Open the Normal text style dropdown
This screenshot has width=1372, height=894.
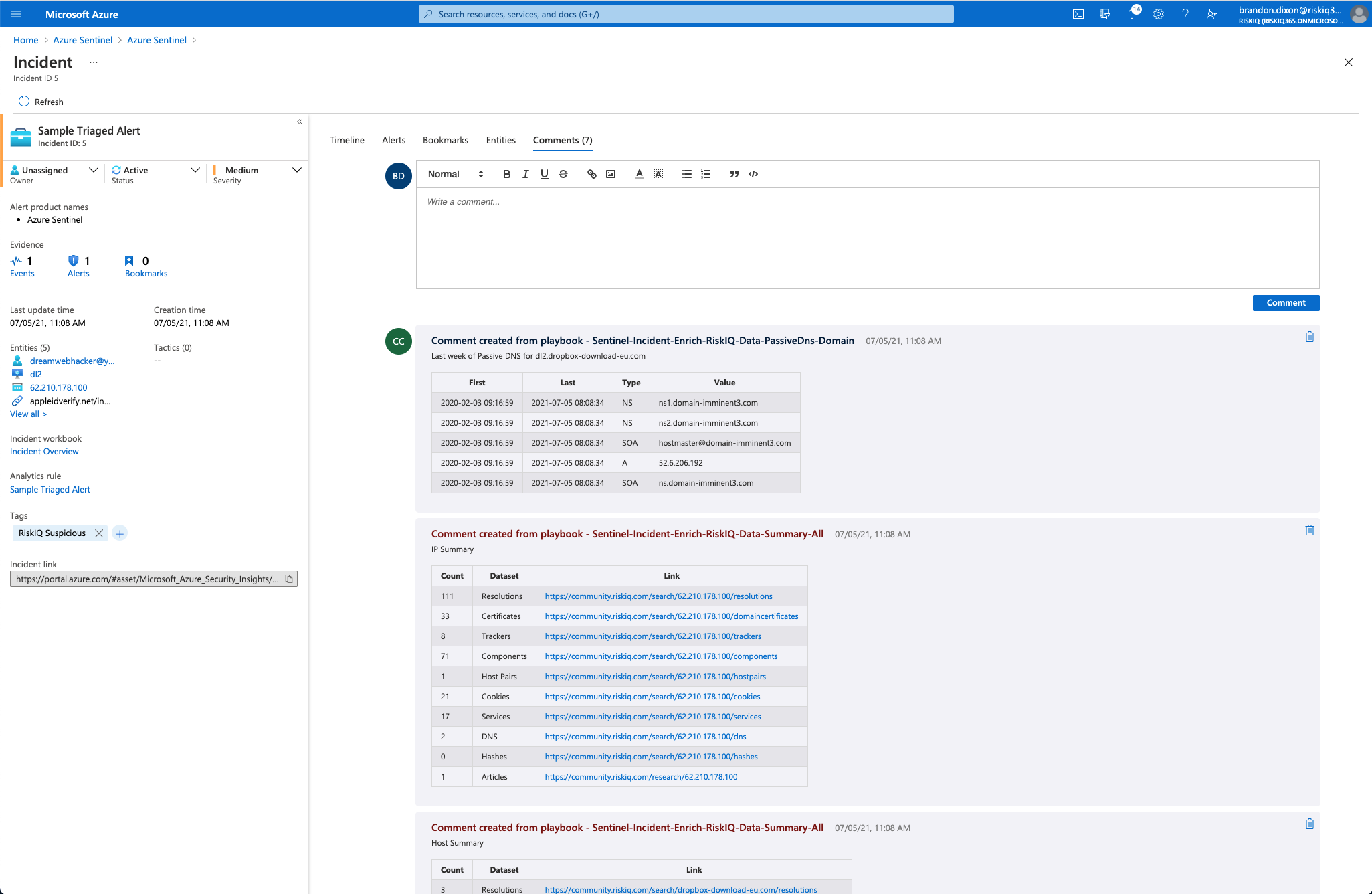point(456,174)
